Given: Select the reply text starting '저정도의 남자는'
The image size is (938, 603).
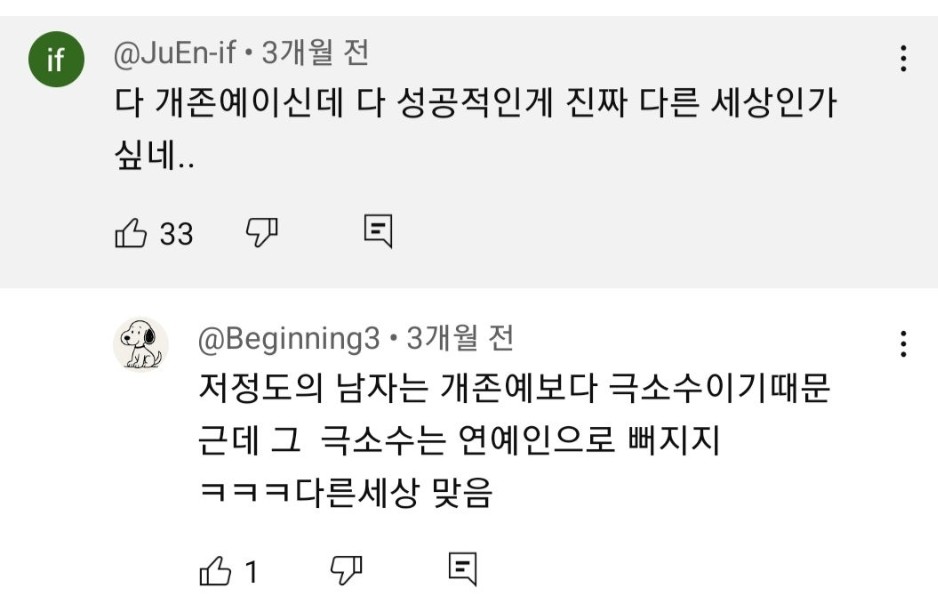Looking at the screenshot, I should [x=514, y=389].
